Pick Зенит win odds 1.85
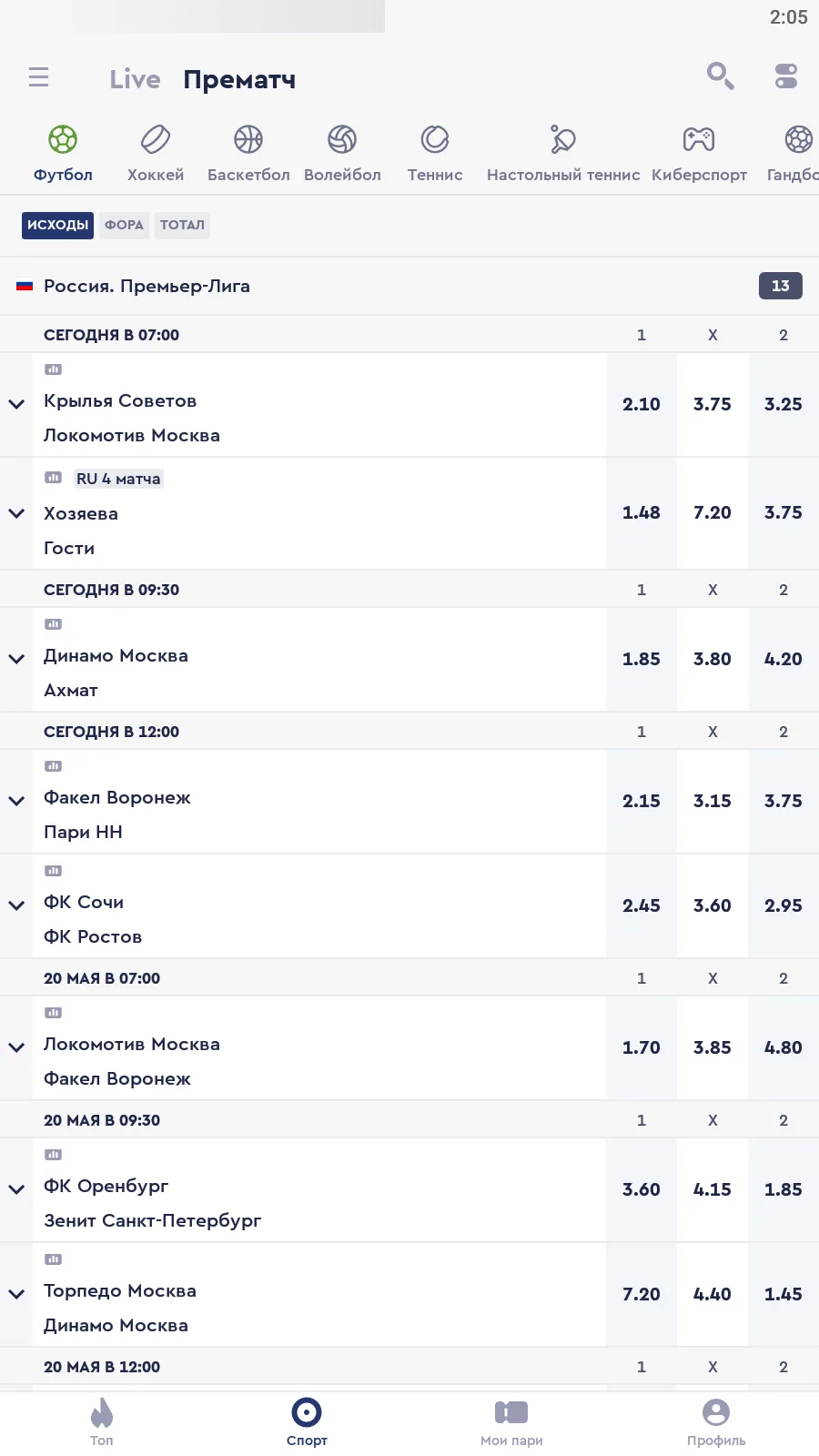Screen dimensions: 819x1456 [784, 1189]
